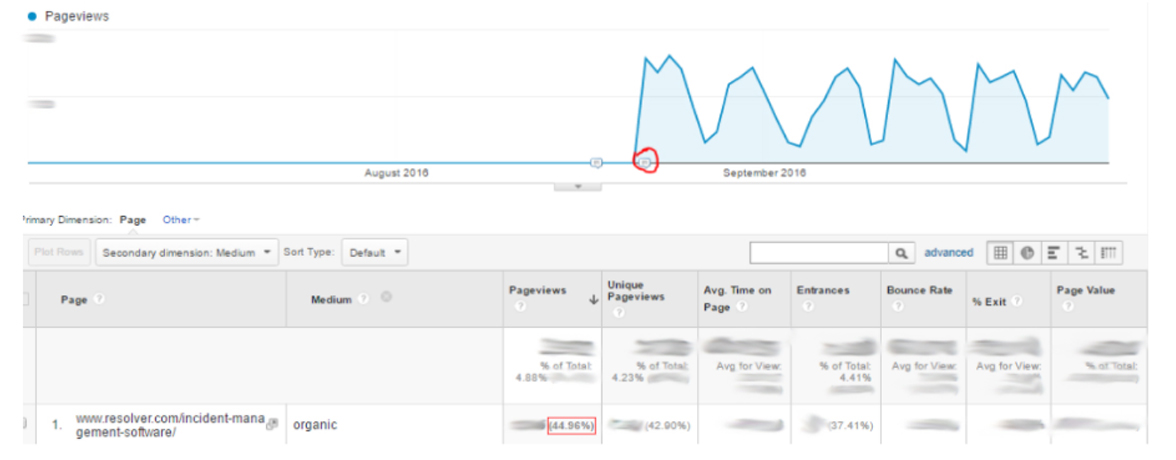Switch to the pivot table view icon

(1108, 253)
